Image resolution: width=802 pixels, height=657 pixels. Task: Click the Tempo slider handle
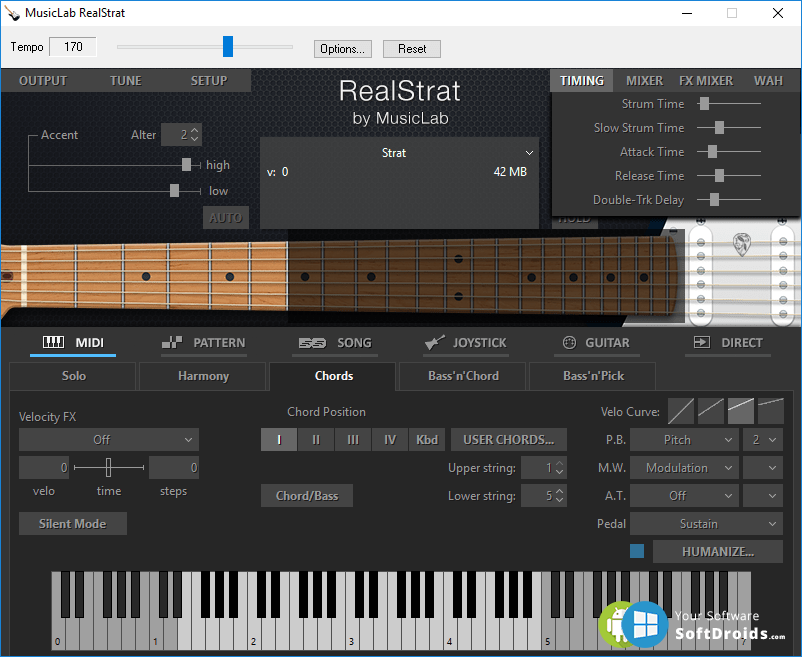coord(228,47)
